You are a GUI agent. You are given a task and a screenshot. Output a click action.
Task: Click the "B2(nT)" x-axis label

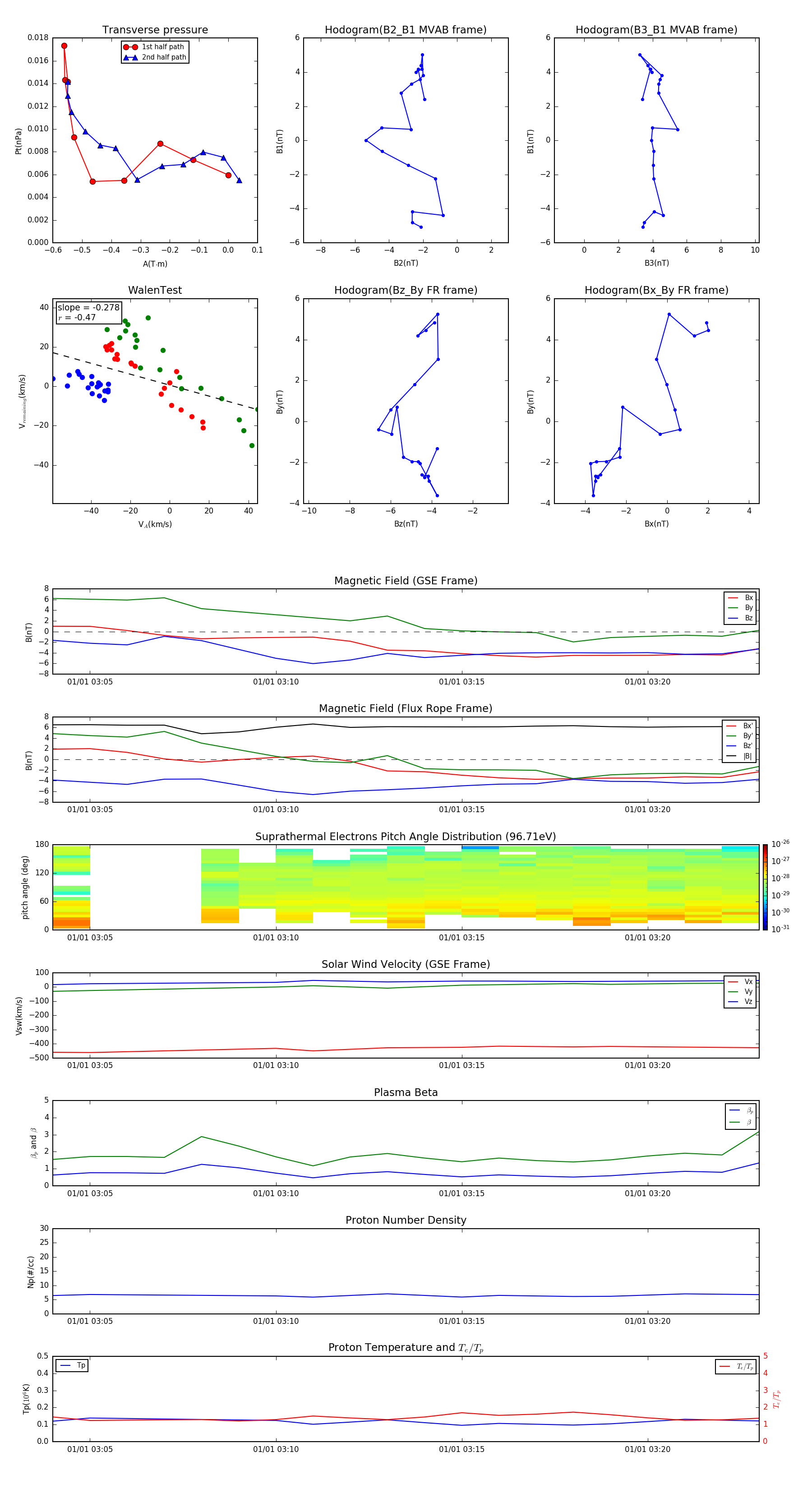[406, 263]
